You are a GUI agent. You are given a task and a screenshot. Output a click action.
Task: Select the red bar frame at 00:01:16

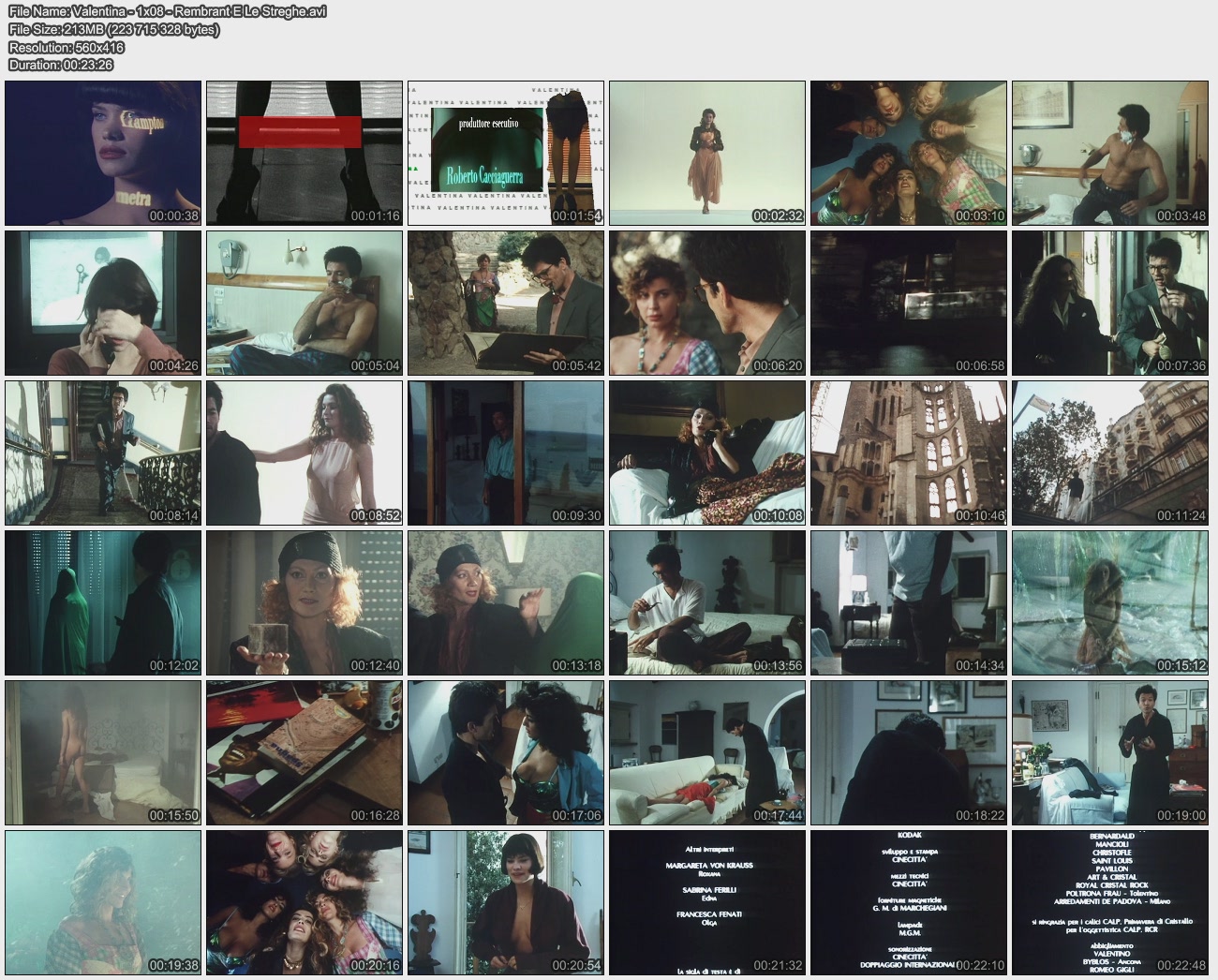tap(304, 153)
